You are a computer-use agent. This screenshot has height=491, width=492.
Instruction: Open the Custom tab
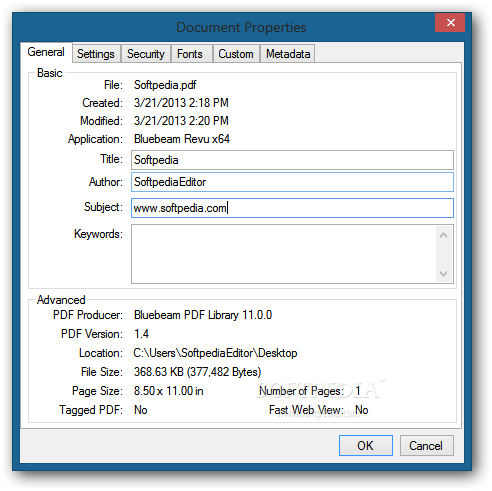[x=236, y=54]
